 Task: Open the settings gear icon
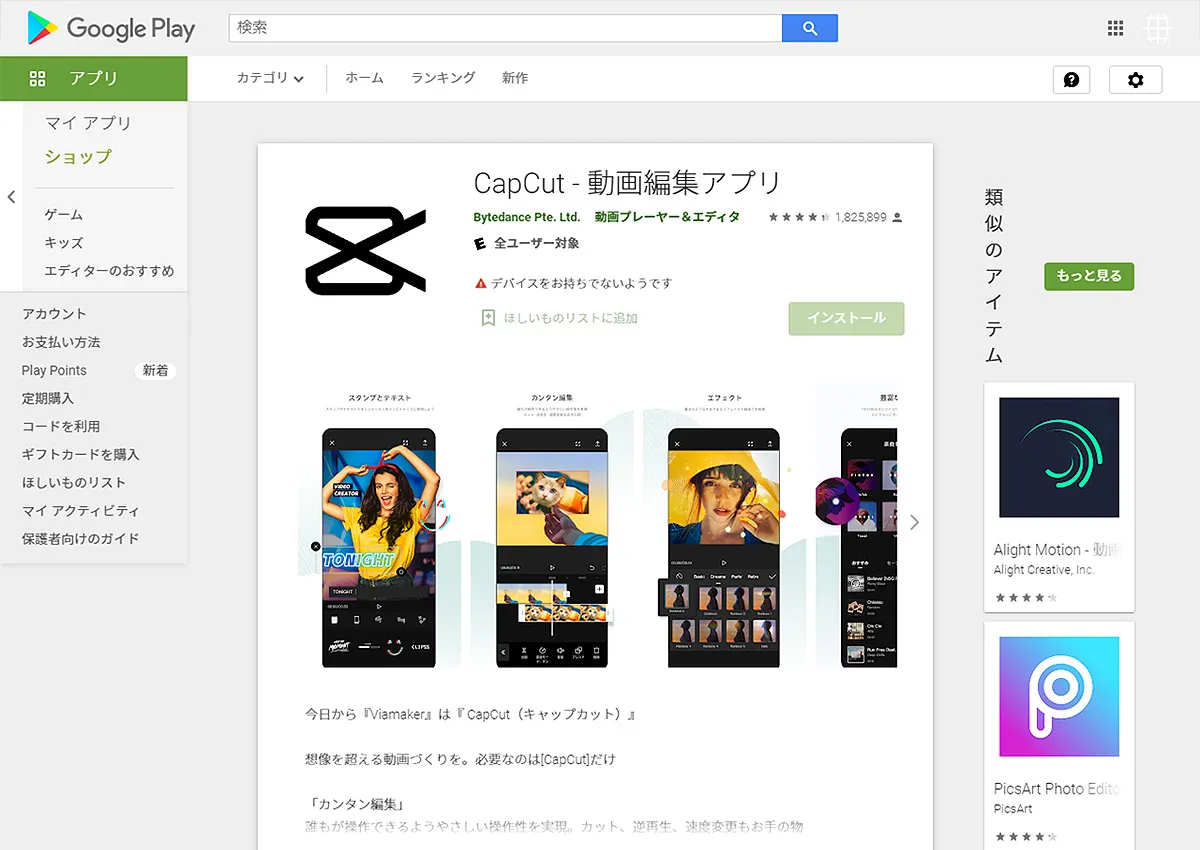coord(1135,80)
